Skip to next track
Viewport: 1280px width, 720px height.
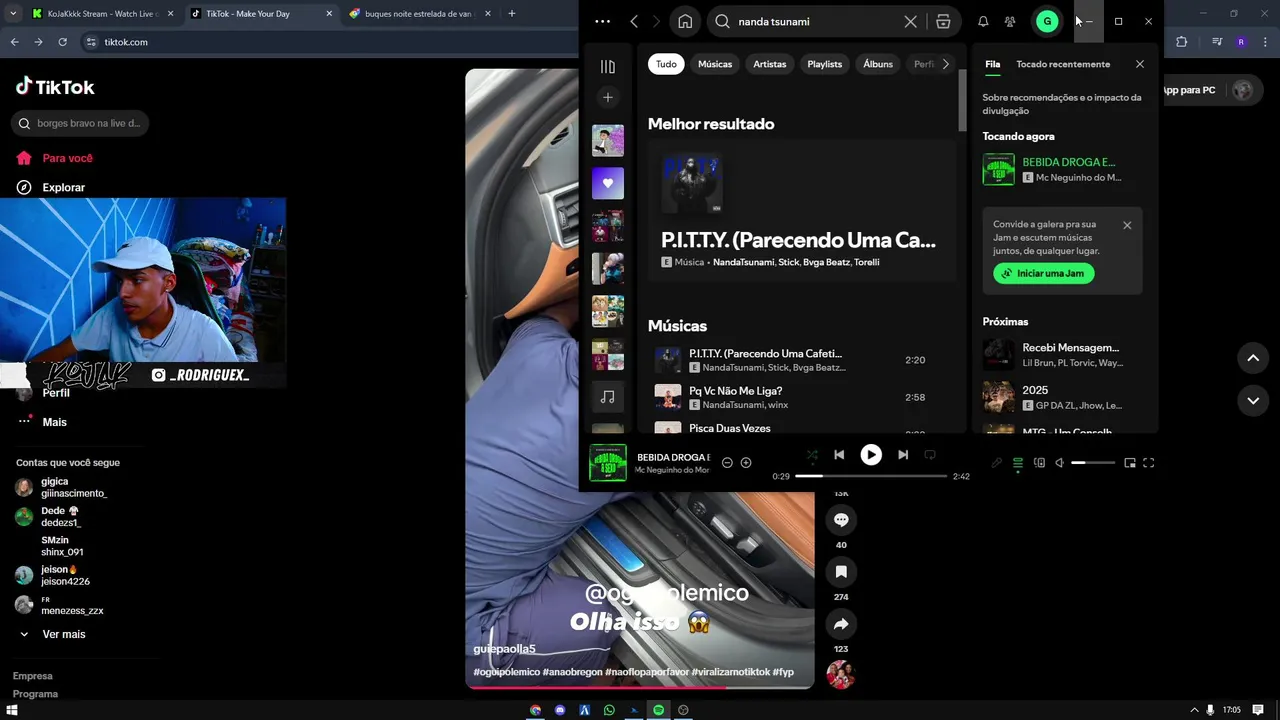[903, 455]
